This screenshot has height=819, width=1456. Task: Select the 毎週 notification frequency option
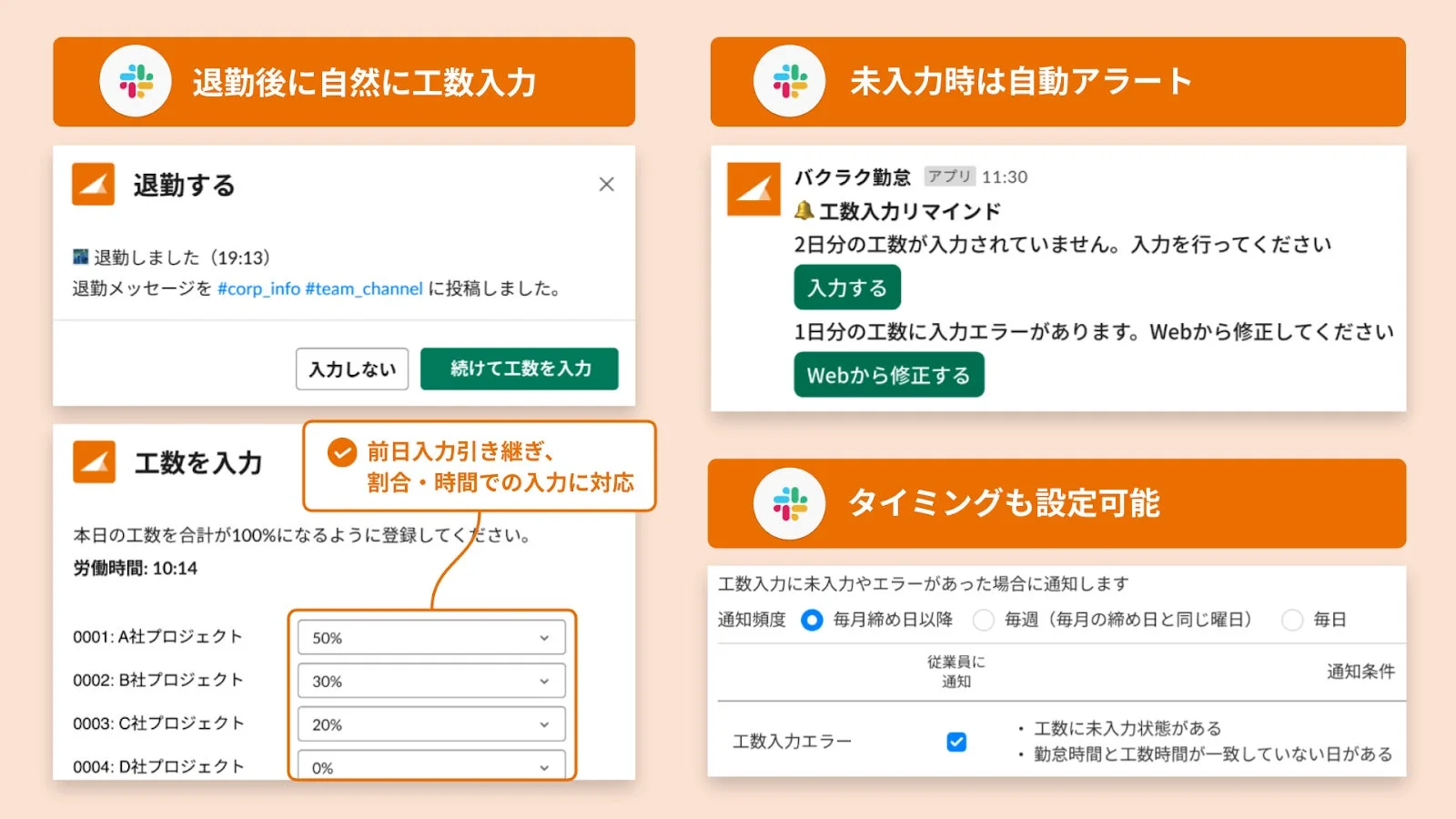pyautogui.click(x=983, y=620)
